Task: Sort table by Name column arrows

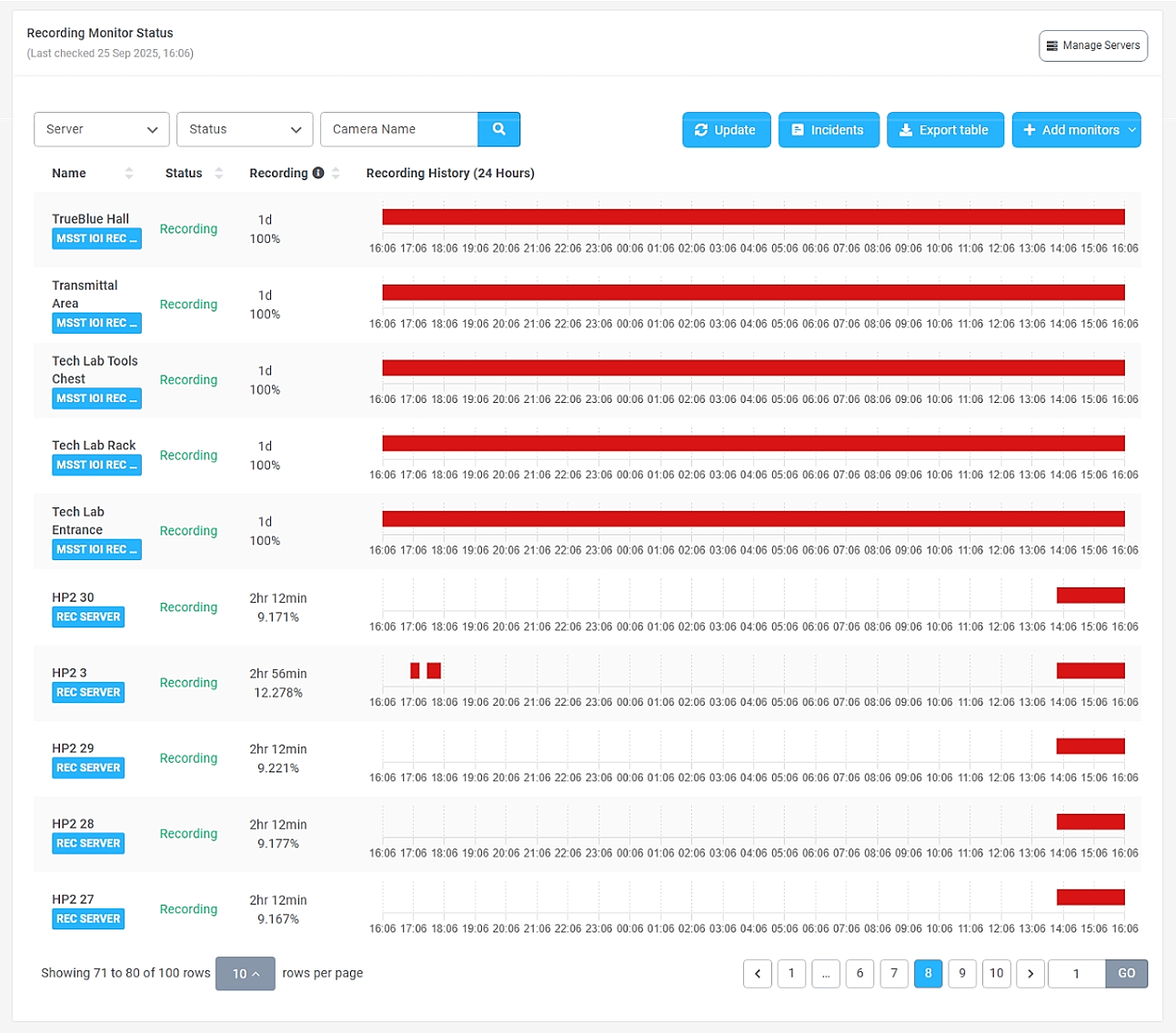Action: [x=128, y=173]
